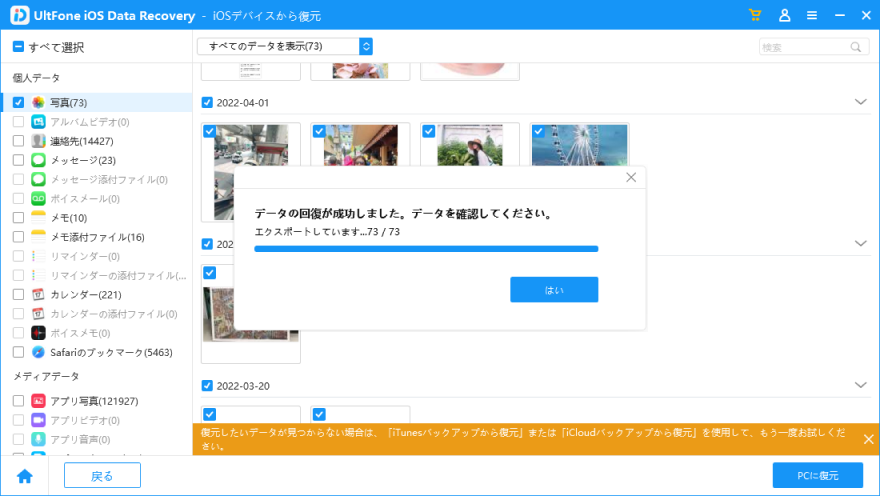Screen dimensions: 880x496
Task: Select the Contacts (14427) category
Action: tap(96, 140)
